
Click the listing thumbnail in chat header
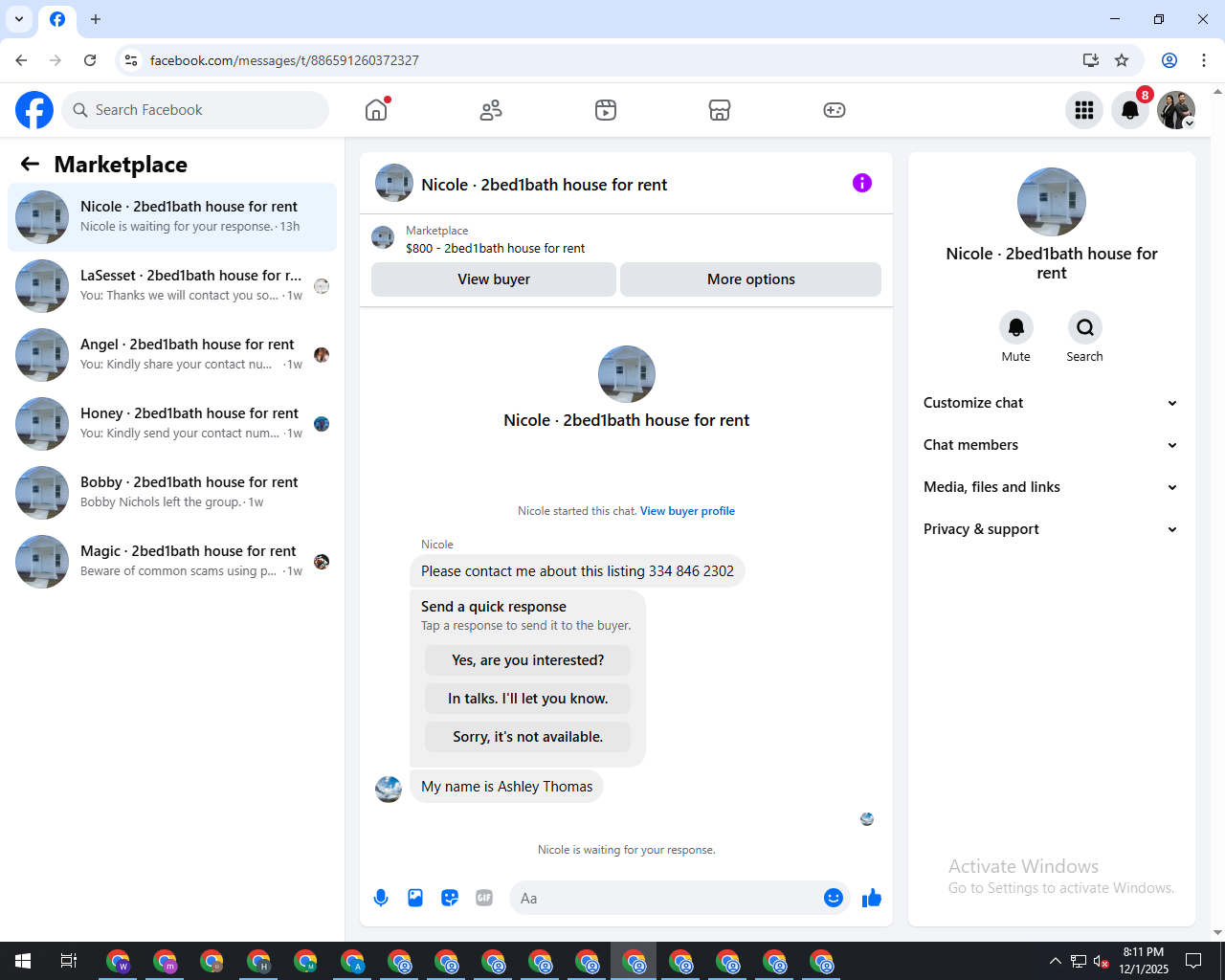(394, 183)
